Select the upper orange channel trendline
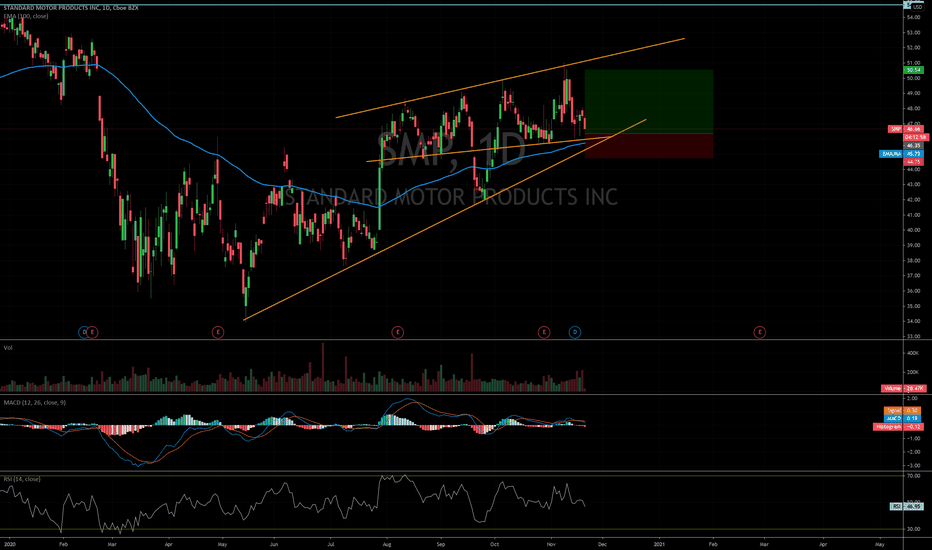Screen dimensions: 932x550 pos(510,78)
